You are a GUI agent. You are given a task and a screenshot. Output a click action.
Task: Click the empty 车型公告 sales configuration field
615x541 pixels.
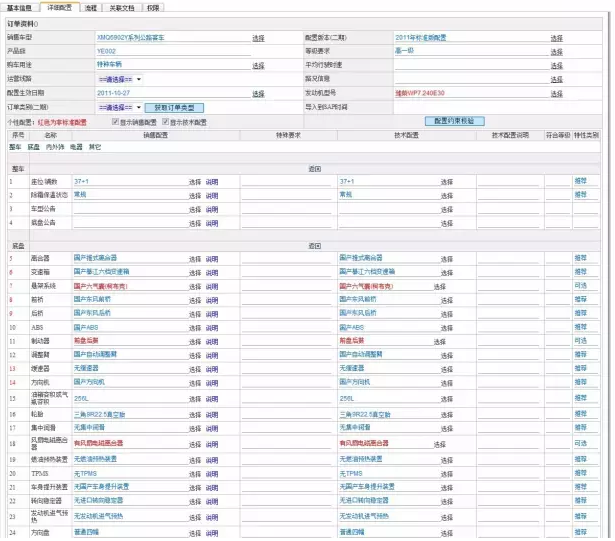click(x=131, y=209)
